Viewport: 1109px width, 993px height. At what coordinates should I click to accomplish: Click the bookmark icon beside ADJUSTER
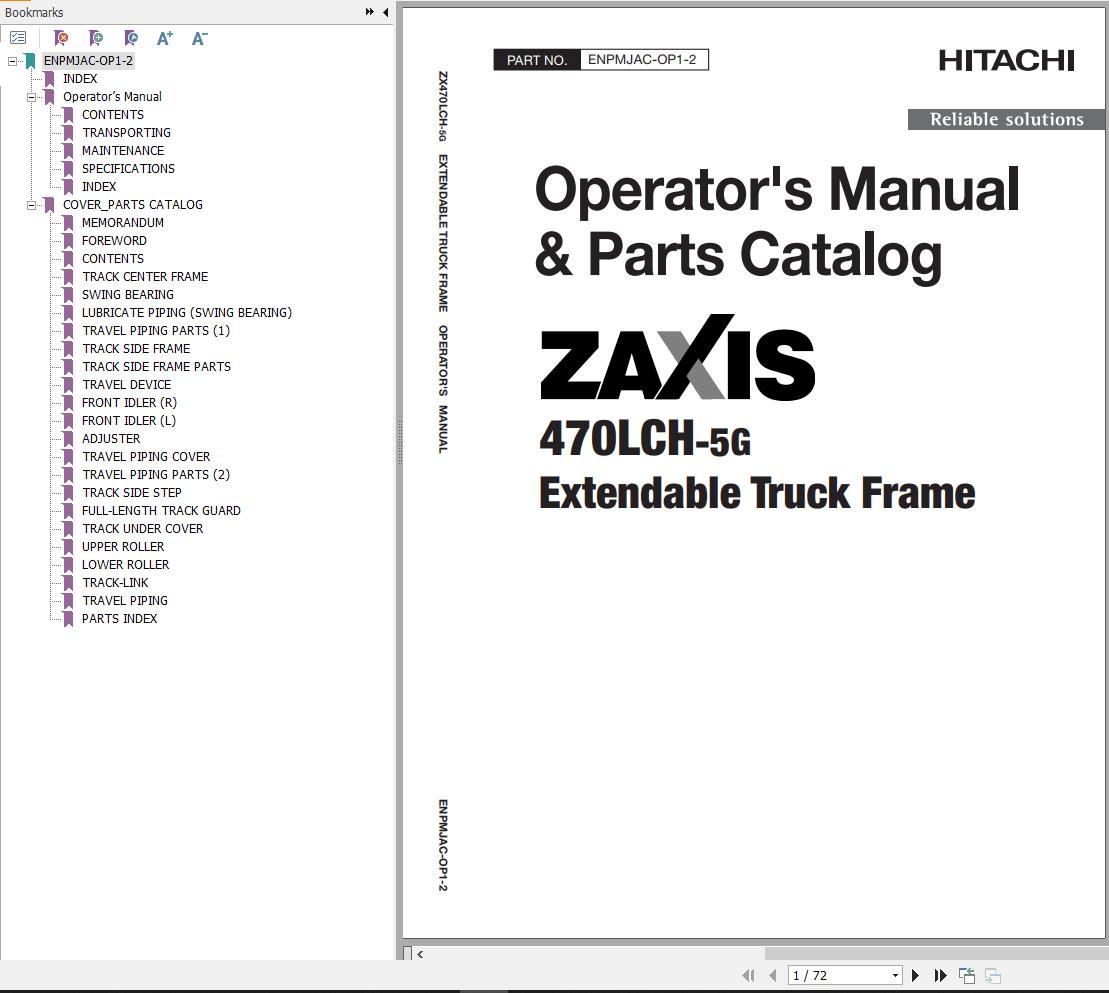69,439
